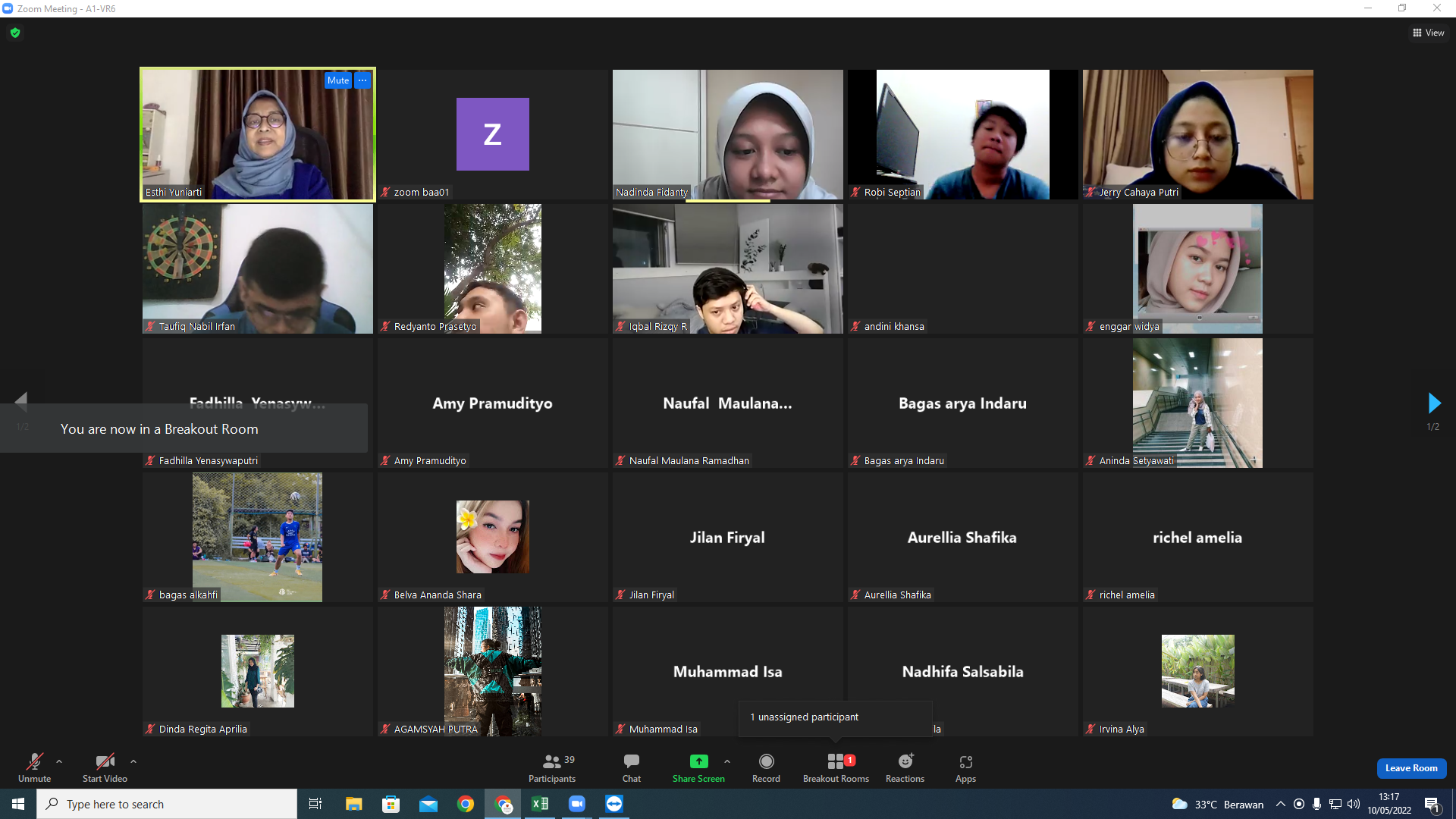Select Iqbal Rizqy R video tile
The height and width of the screenshot is (819, 1456).
coord(728,269)
